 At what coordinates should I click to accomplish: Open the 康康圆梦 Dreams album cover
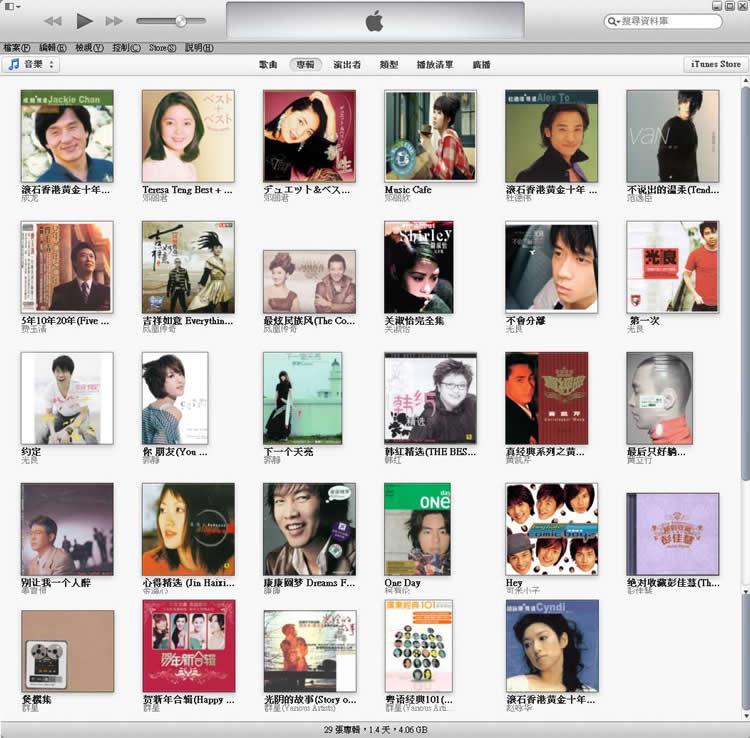tap(309, 529)
